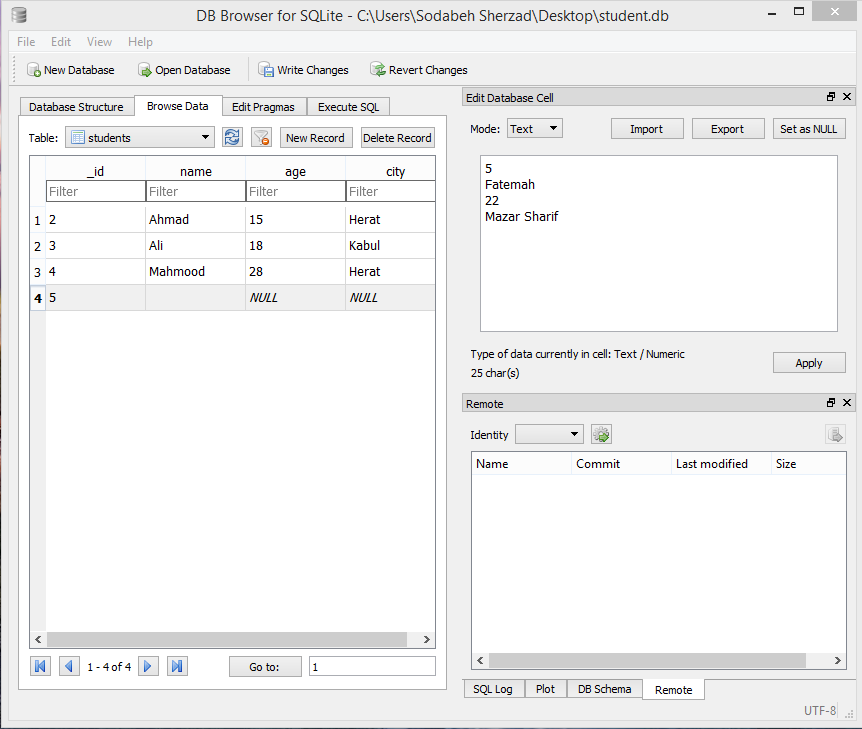Sort by the age column header
The image size is (862, 729).
click(x=296, y=171)
